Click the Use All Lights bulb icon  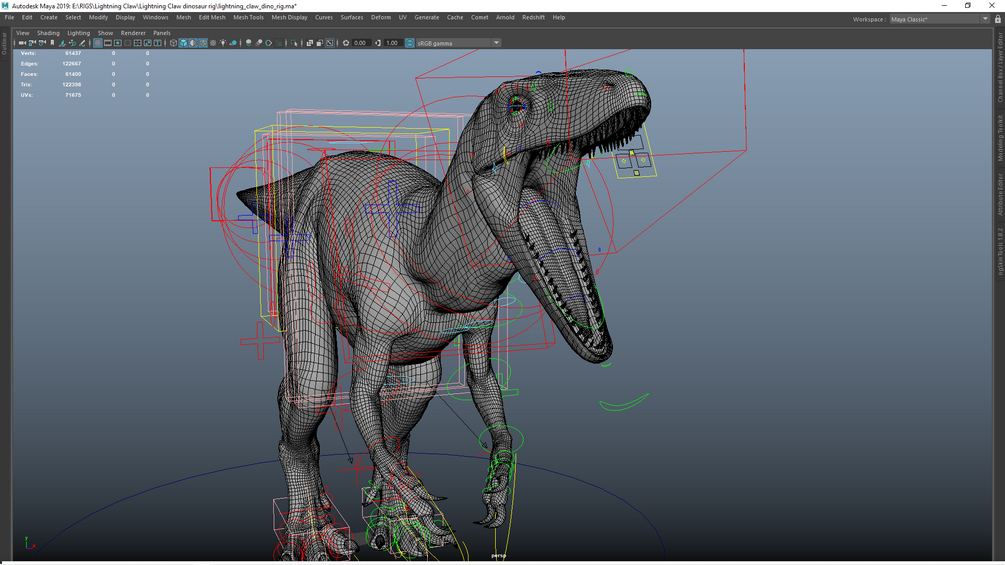tap(223, 43)
